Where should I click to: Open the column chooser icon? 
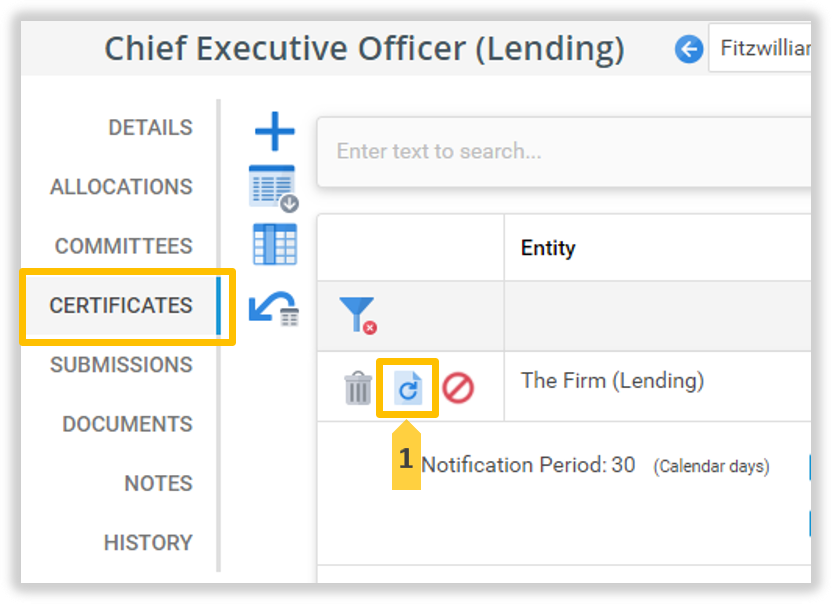pyautogui.click(x=274, y=245)
